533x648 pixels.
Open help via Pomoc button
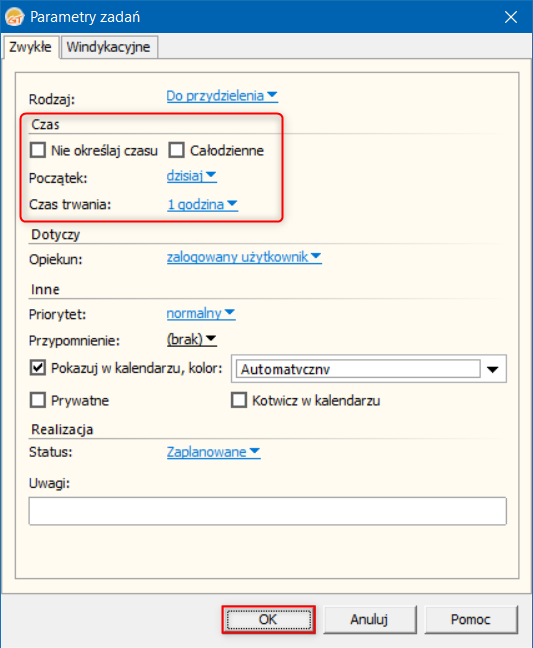click(x=471, y=619)
